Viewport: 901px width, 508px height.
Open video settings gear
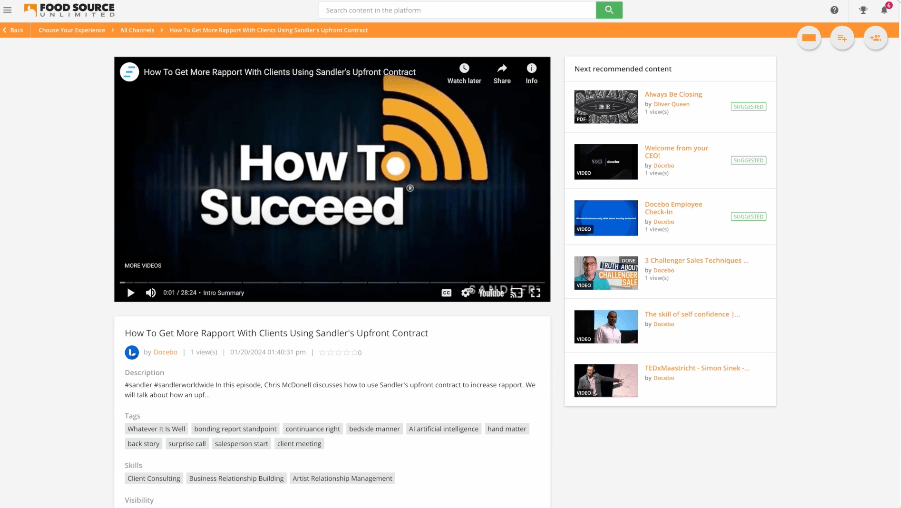click(462, 293)
